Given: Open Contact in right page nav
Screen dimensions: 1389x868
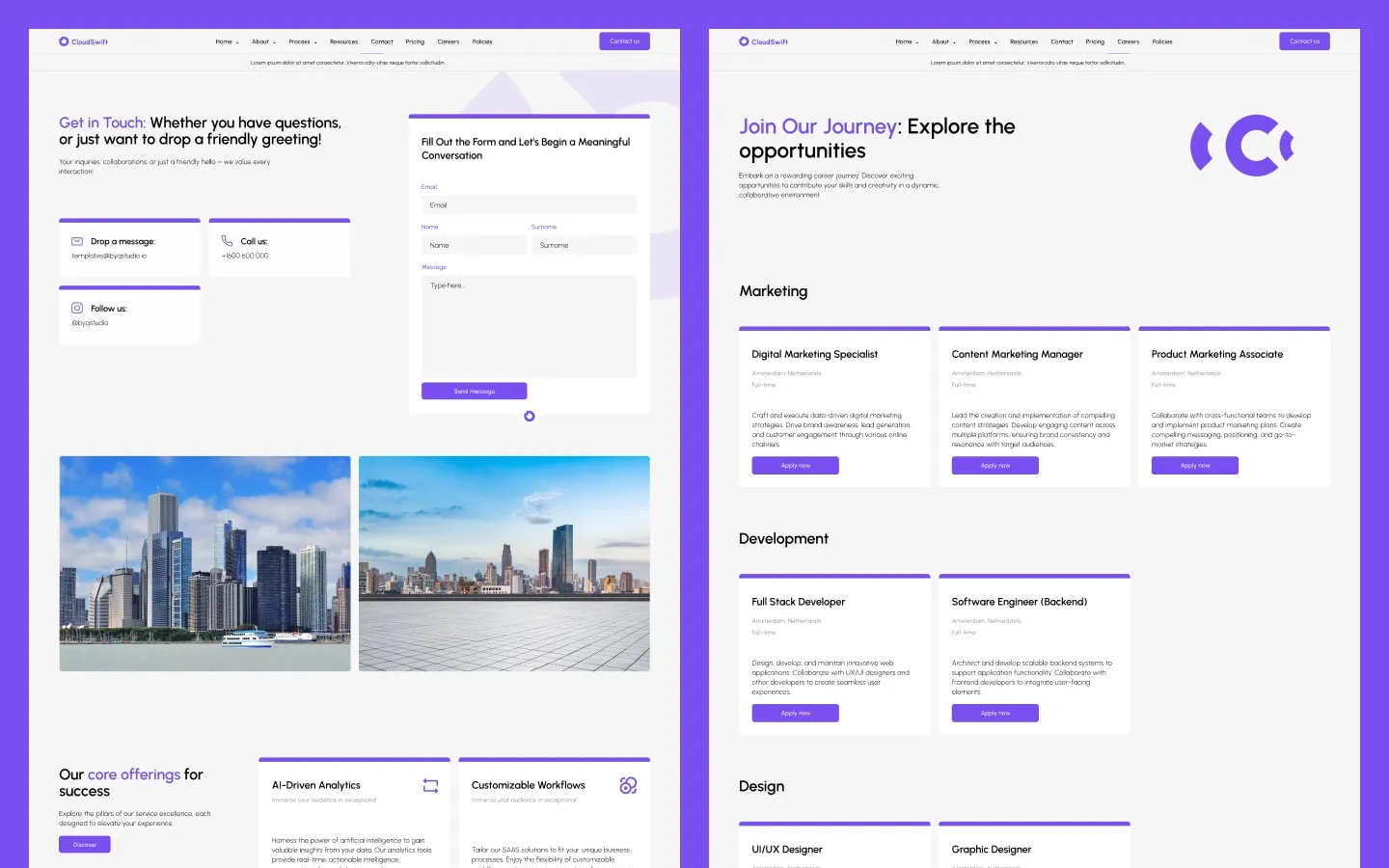Looking at the screenshot, I should (1062, 41).
